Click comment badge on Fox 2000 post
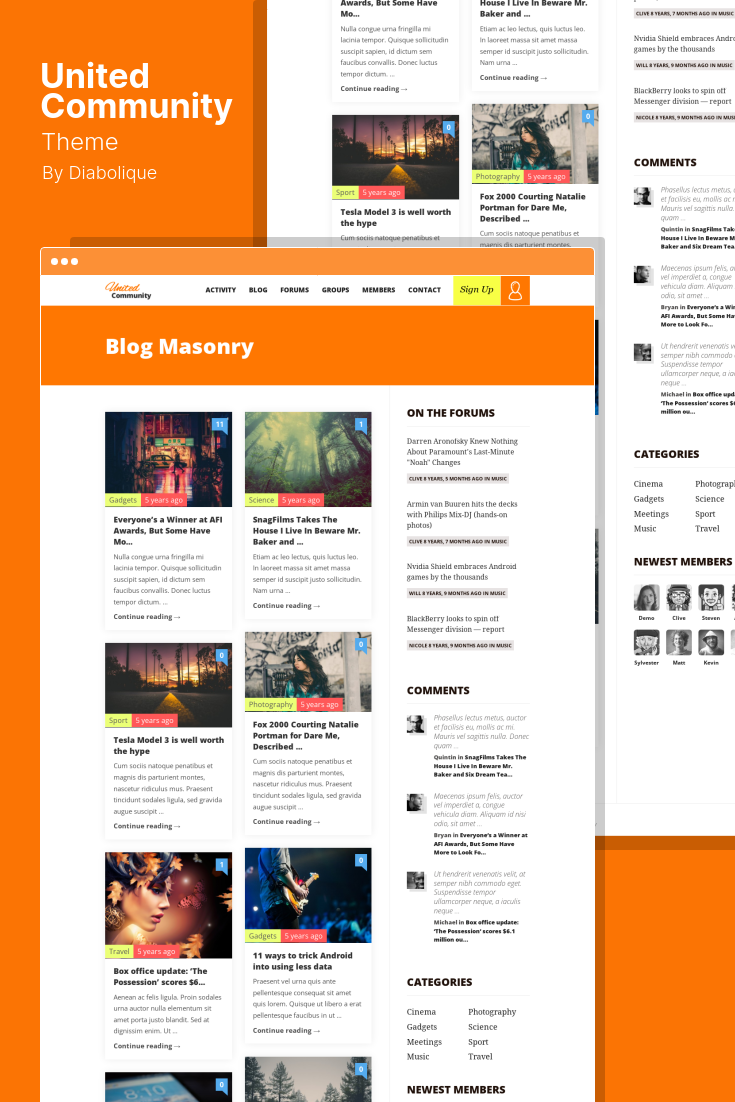Viewport: 735px width, 1102px height. [361, 644]
